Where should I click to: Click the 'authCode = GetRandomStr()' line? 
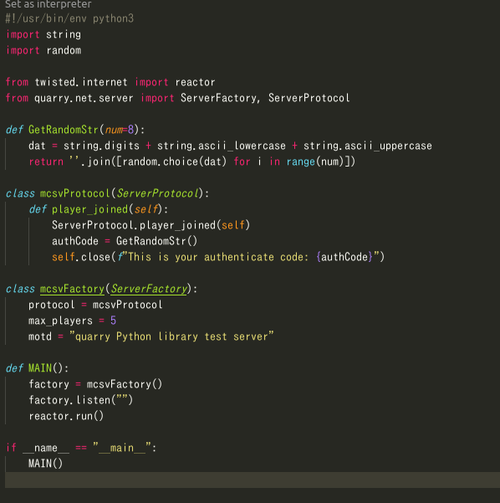click(125, 241)
